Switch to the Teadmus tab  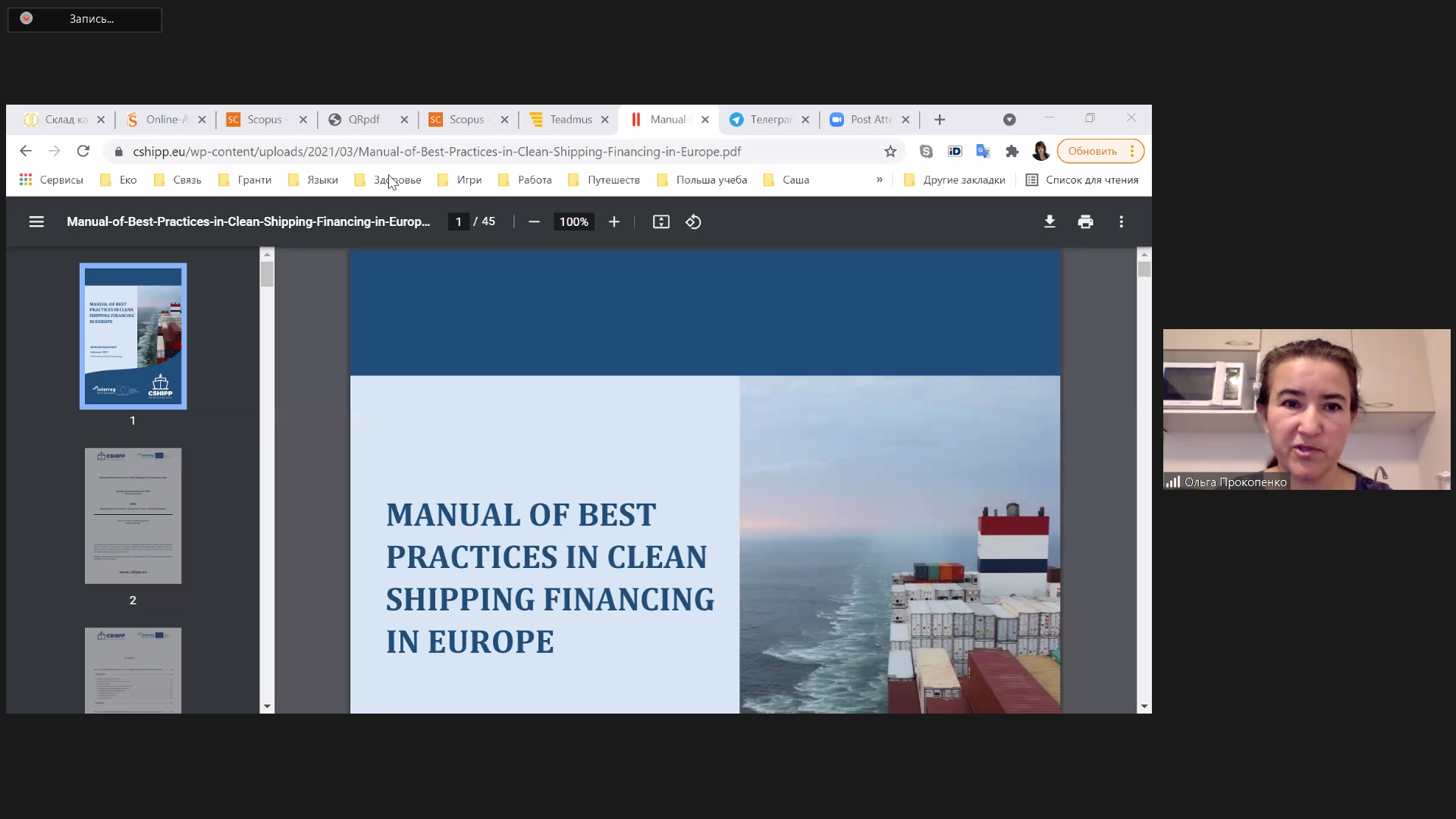[570, 120]
